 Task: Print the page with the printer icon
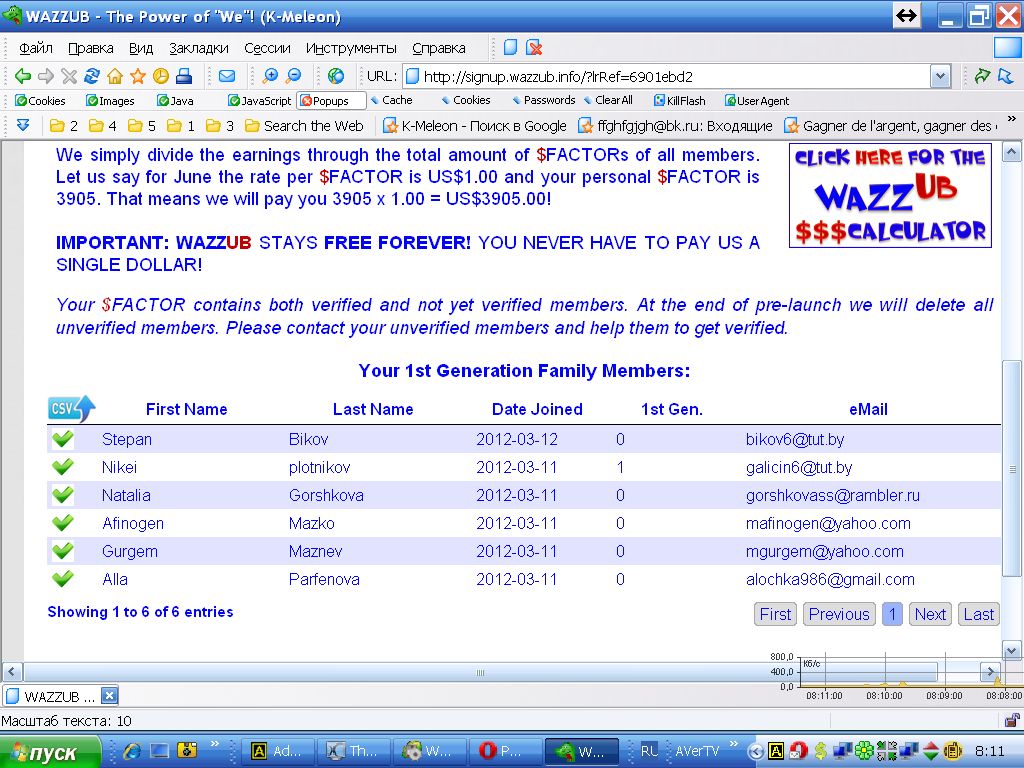coord(184,76)
